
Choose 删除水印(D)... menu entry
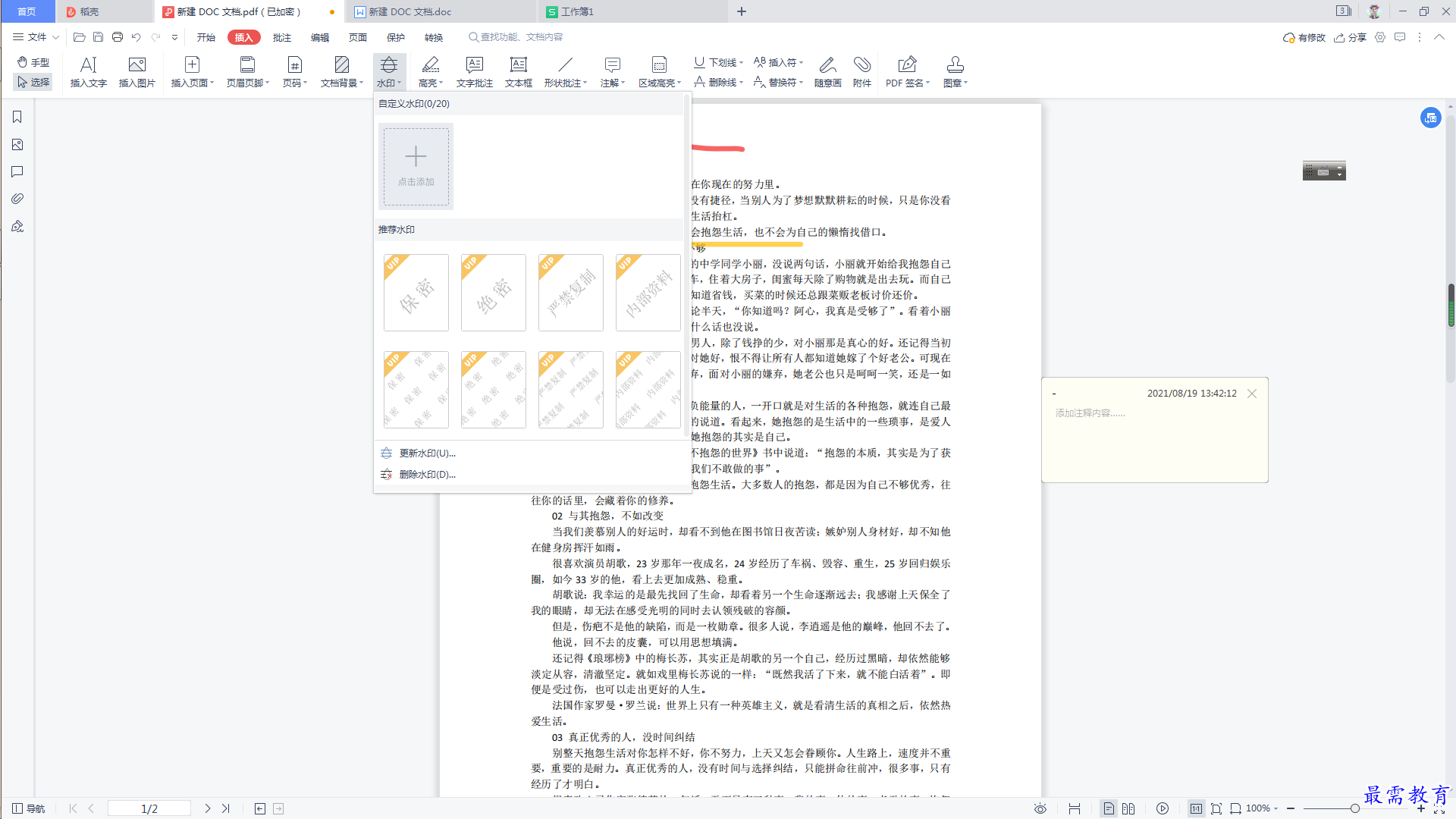(x=427, y=474)
